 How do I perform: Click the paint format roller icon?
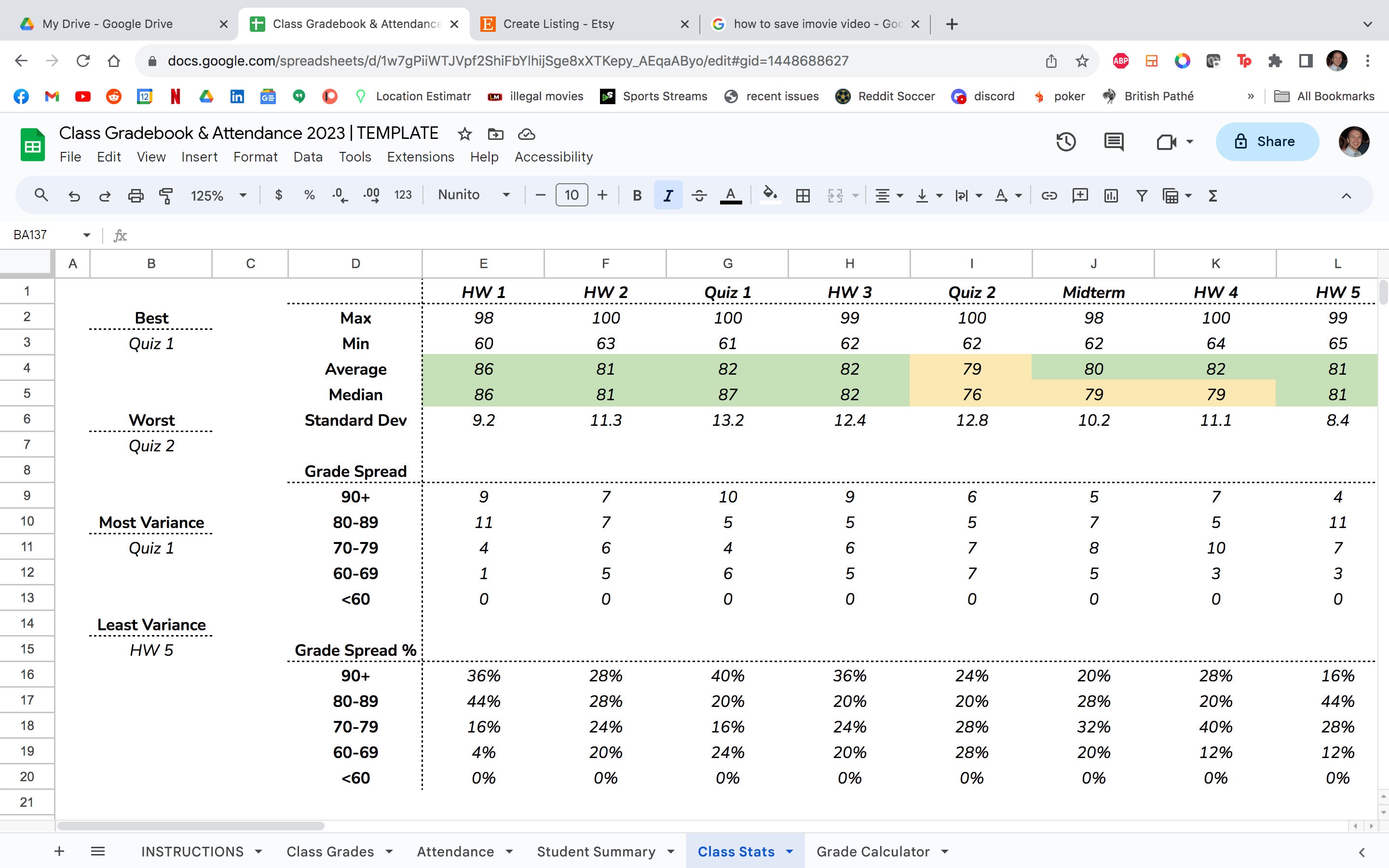[x=166, y=196]
